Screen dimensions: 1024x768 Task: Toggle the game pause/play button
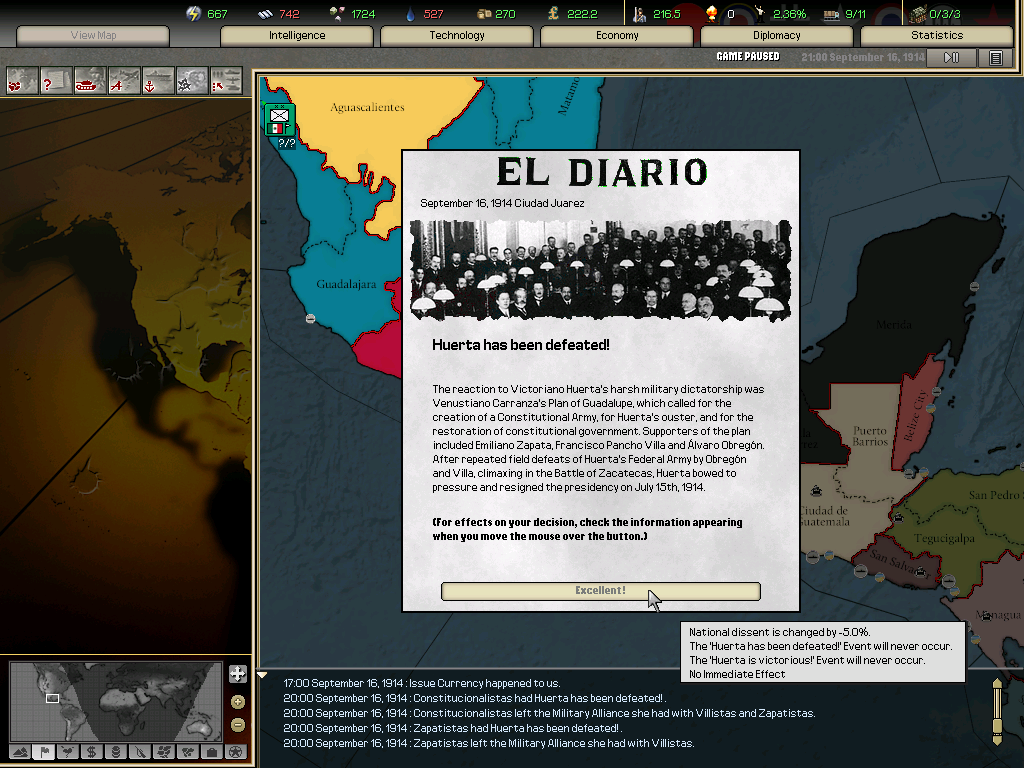[951, 58]
